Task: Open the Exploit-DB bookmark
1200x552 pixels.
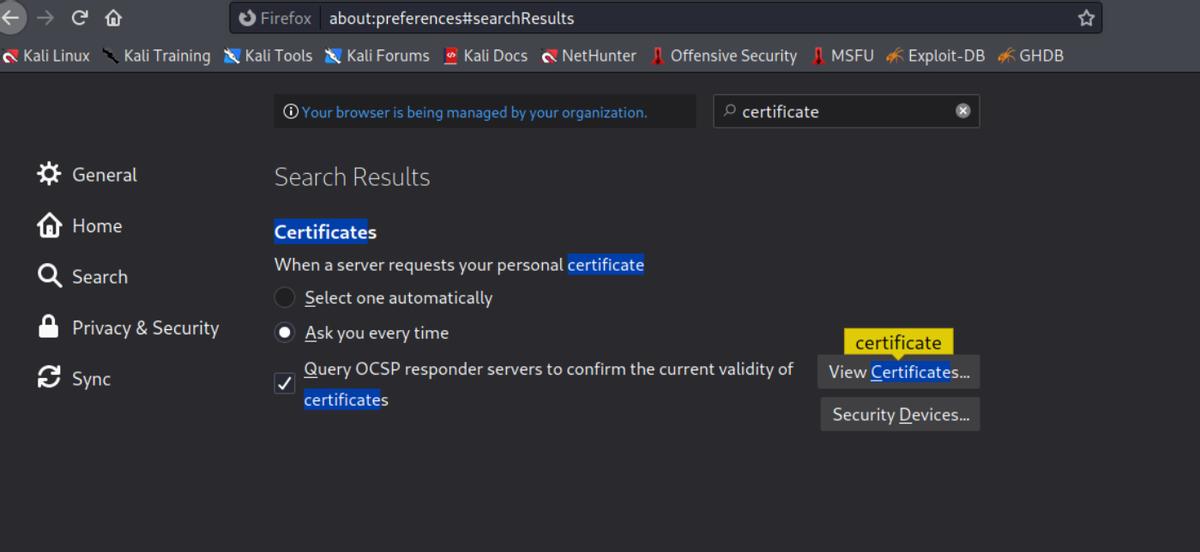Action: (x=935, y=56)
